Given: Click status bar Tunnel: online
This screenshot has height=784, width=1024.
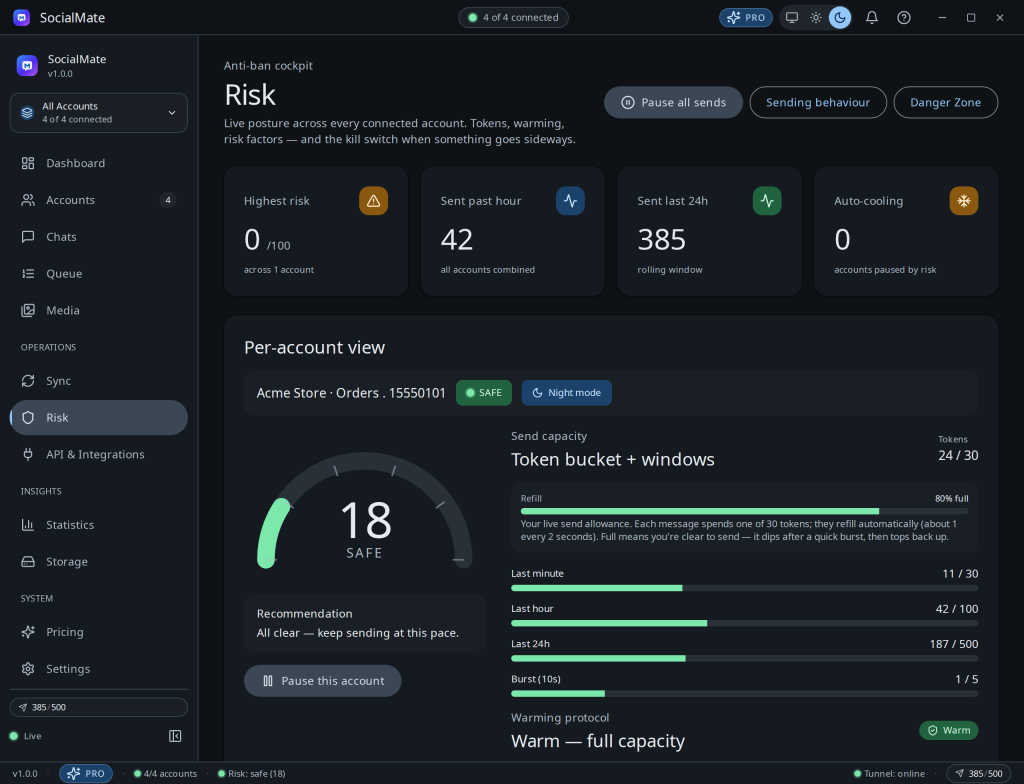Looking at the screenshot, I should tap(889, 774).
